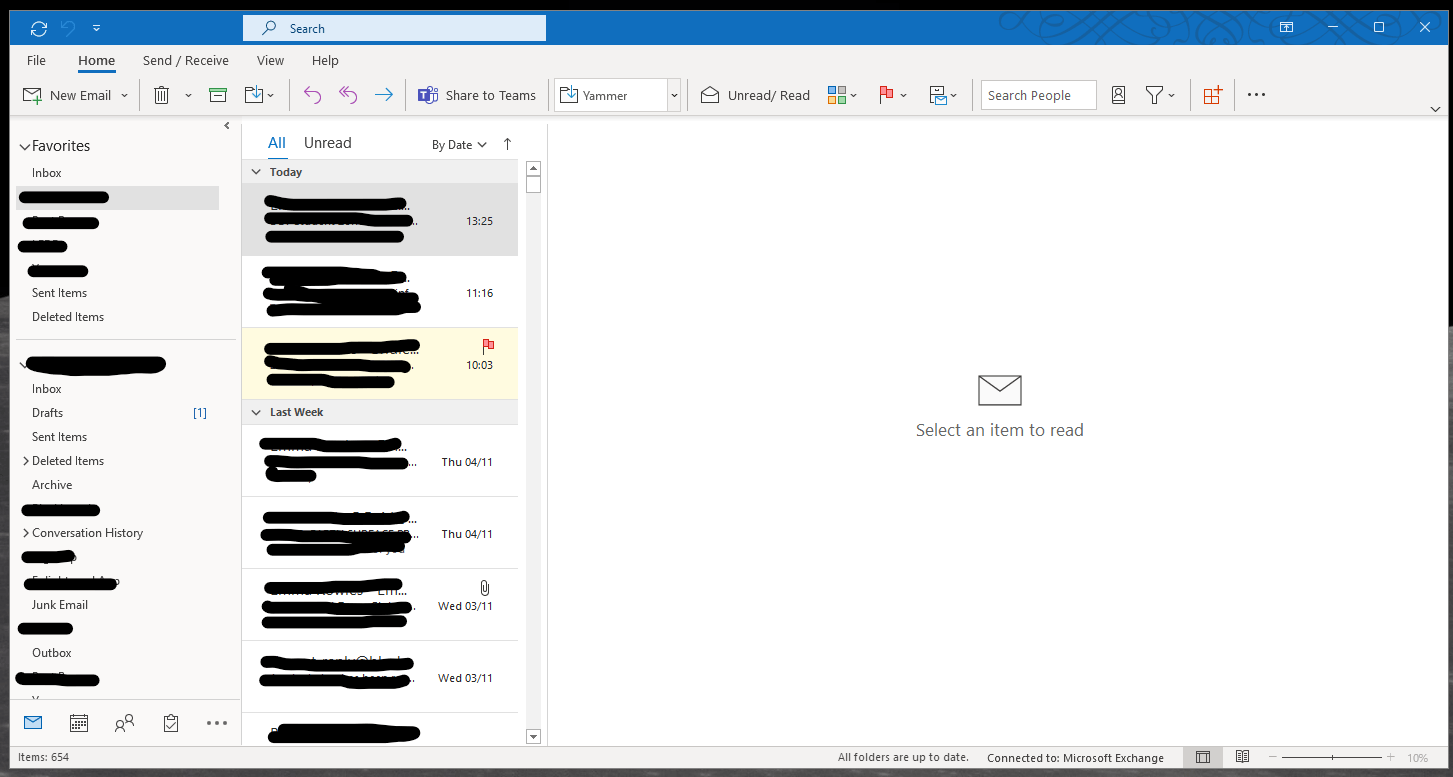Switch to Calendar in the navigation bar

click(79, 723)
